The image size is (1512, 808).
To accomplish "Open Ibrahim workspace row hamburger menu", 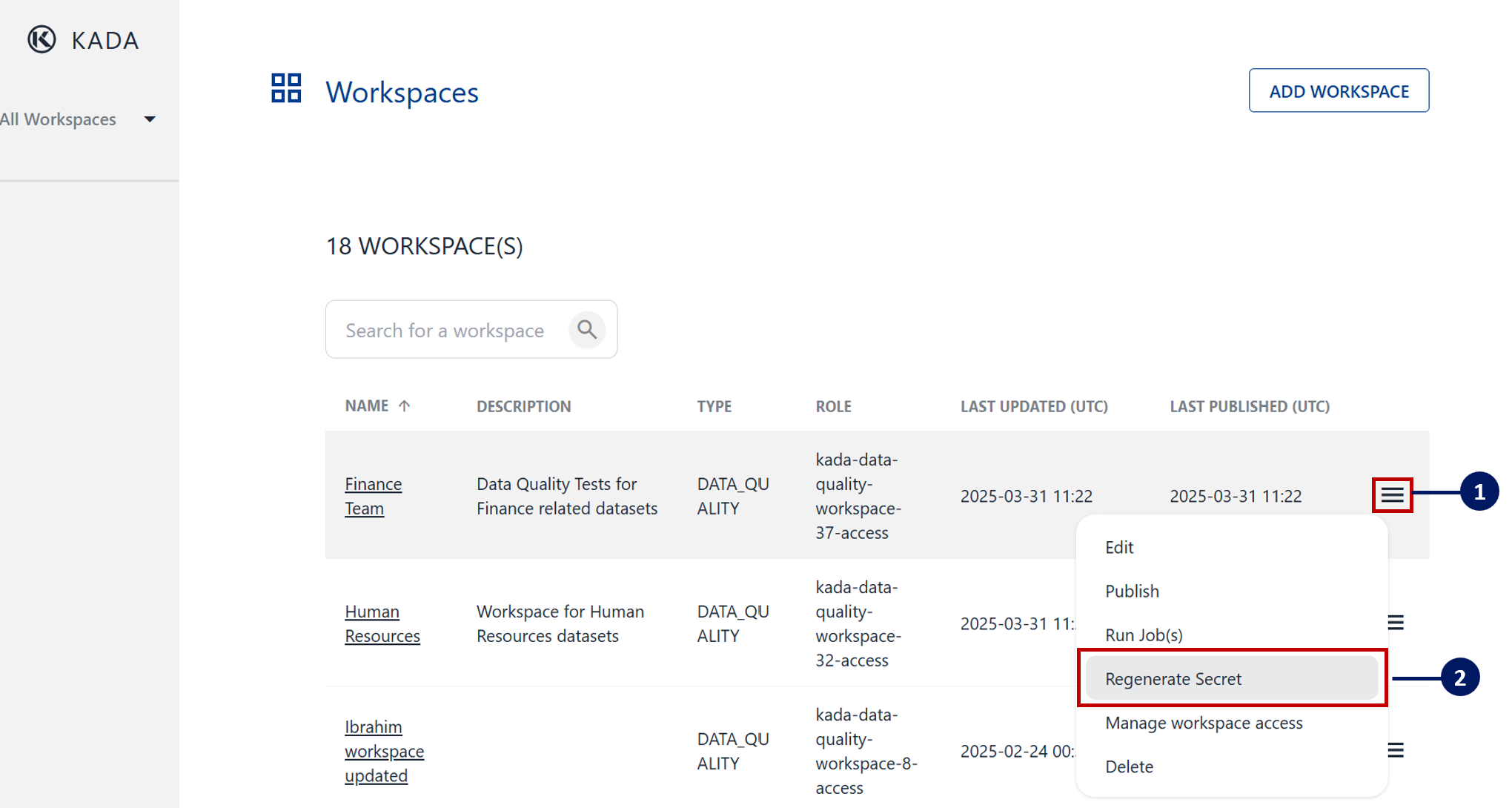I will tap(1396, 750).
